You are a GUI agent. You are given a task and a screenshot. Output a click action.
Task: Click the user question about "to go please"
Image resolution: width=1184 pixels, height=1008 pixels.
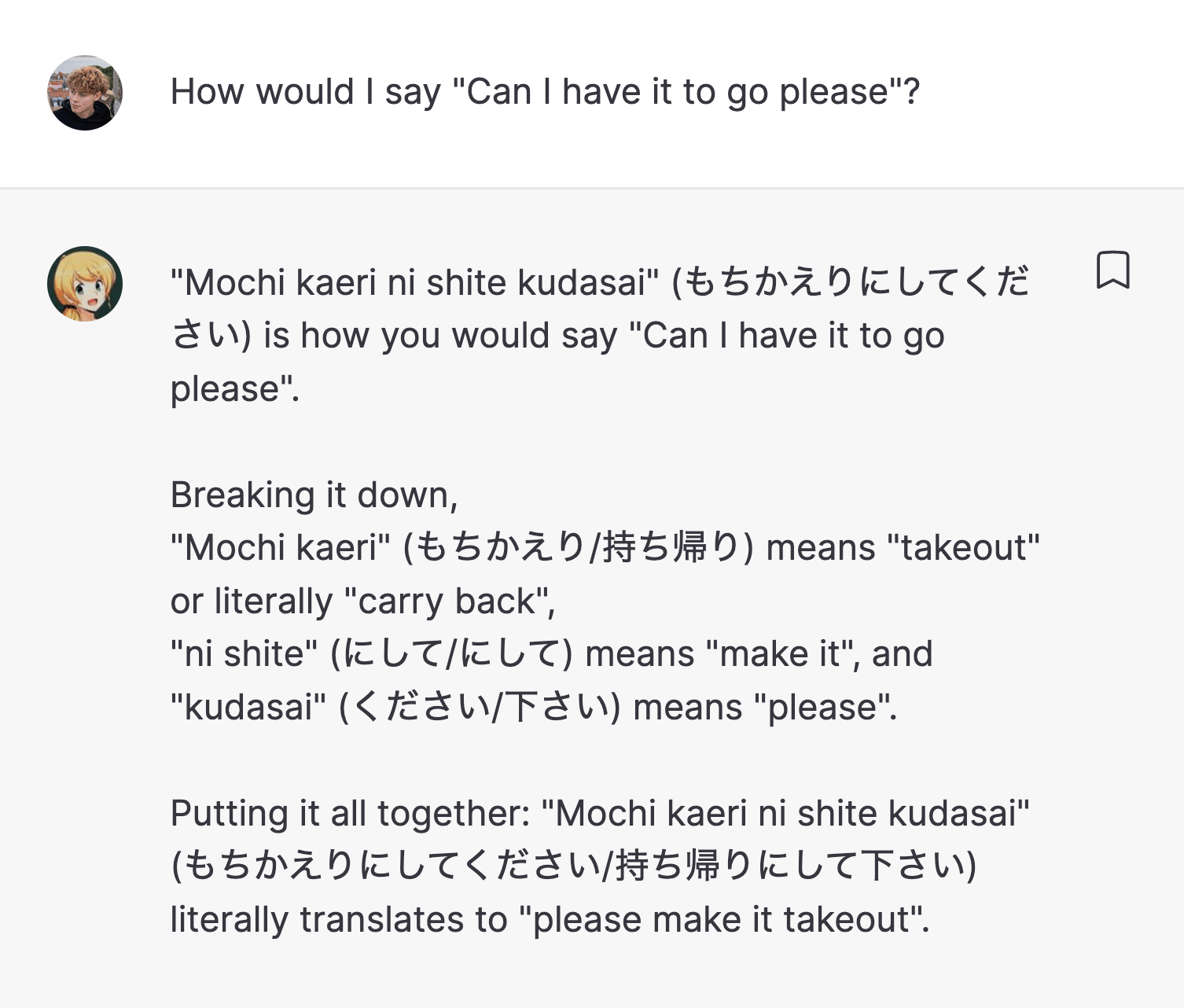coord(544,92)
